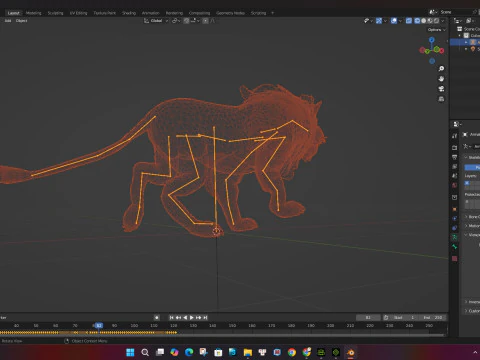This screenshot has width=480, height=360.
Task: Toggle proportional editing button
Action: click(206, 21)
